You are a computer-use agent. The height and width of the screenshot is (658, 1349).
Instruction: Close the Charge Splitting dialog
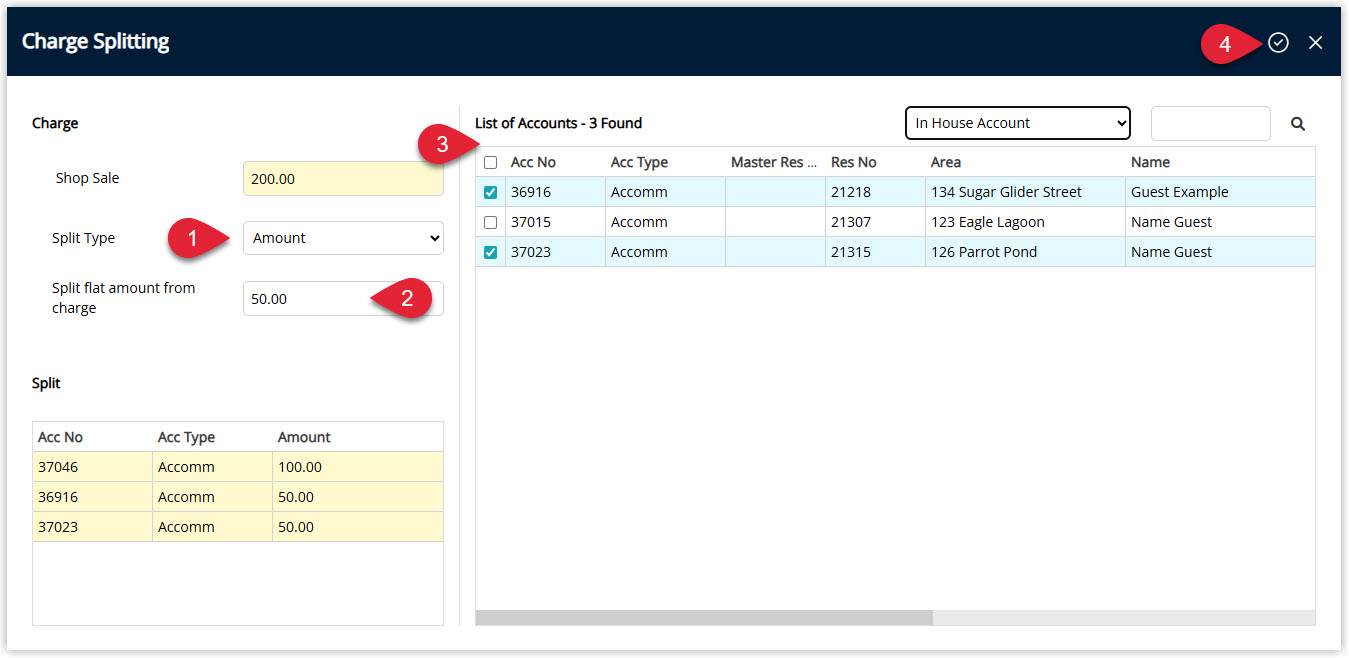1315,42
